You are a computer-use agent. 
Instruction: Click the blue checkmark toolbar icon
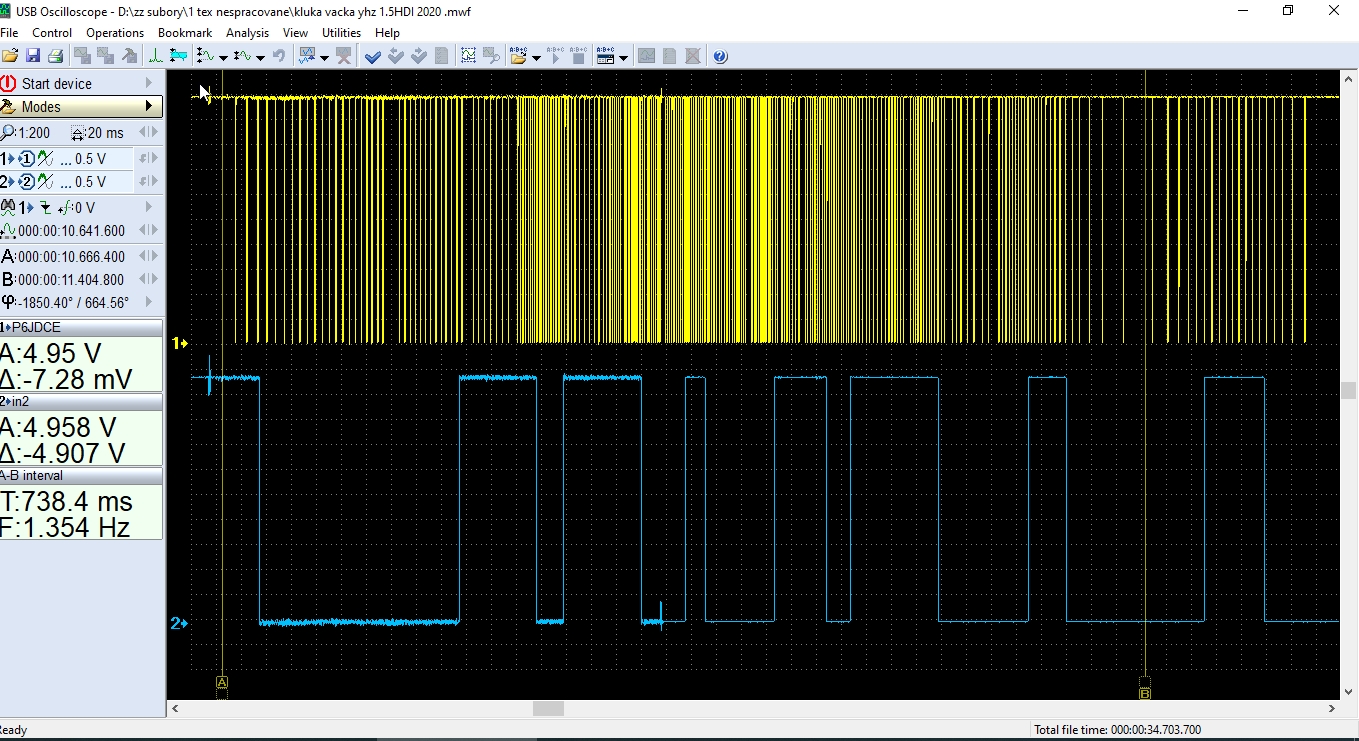click(373, 56)
